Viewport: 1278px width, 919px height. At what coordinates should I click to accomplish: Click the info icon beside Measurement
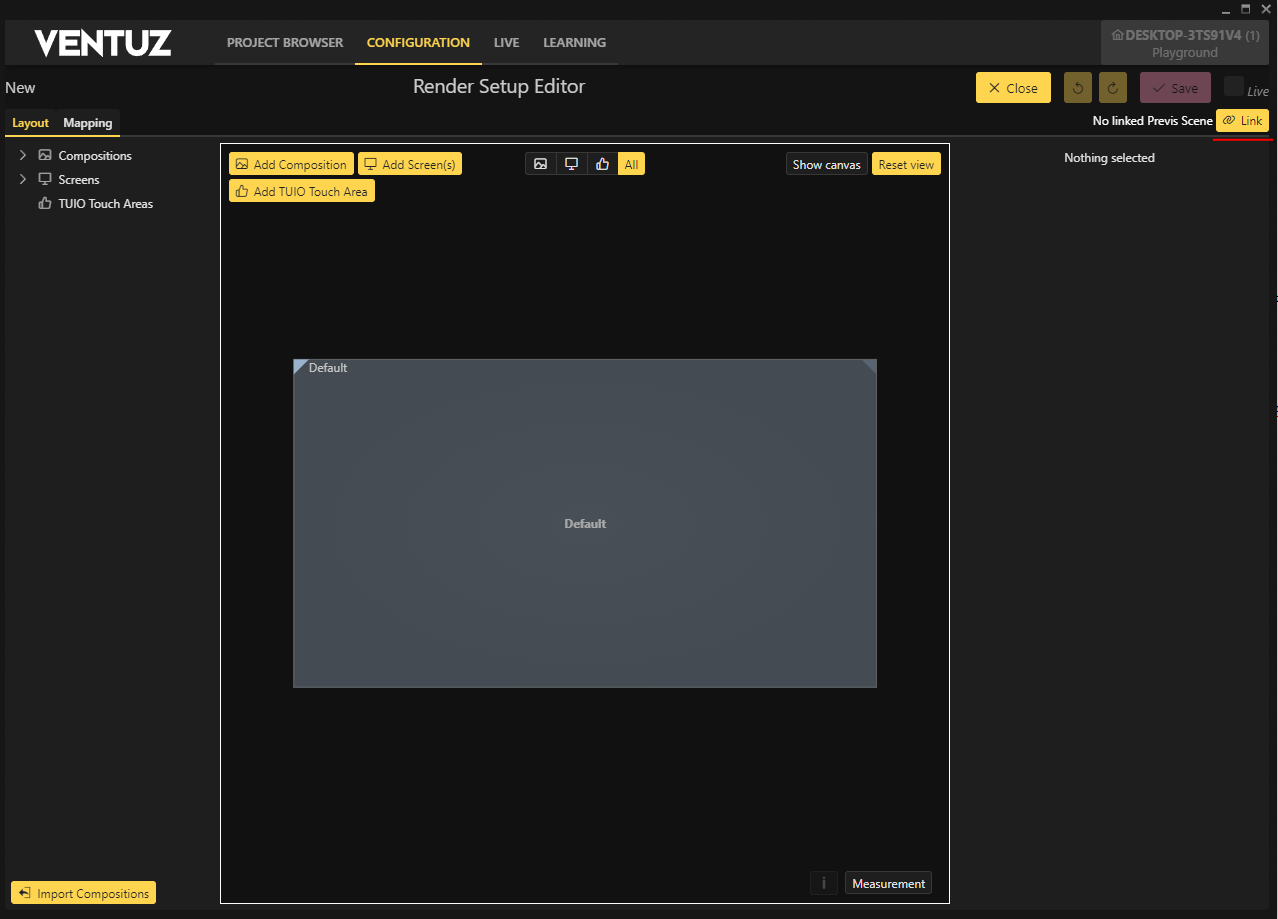[823, 883]
